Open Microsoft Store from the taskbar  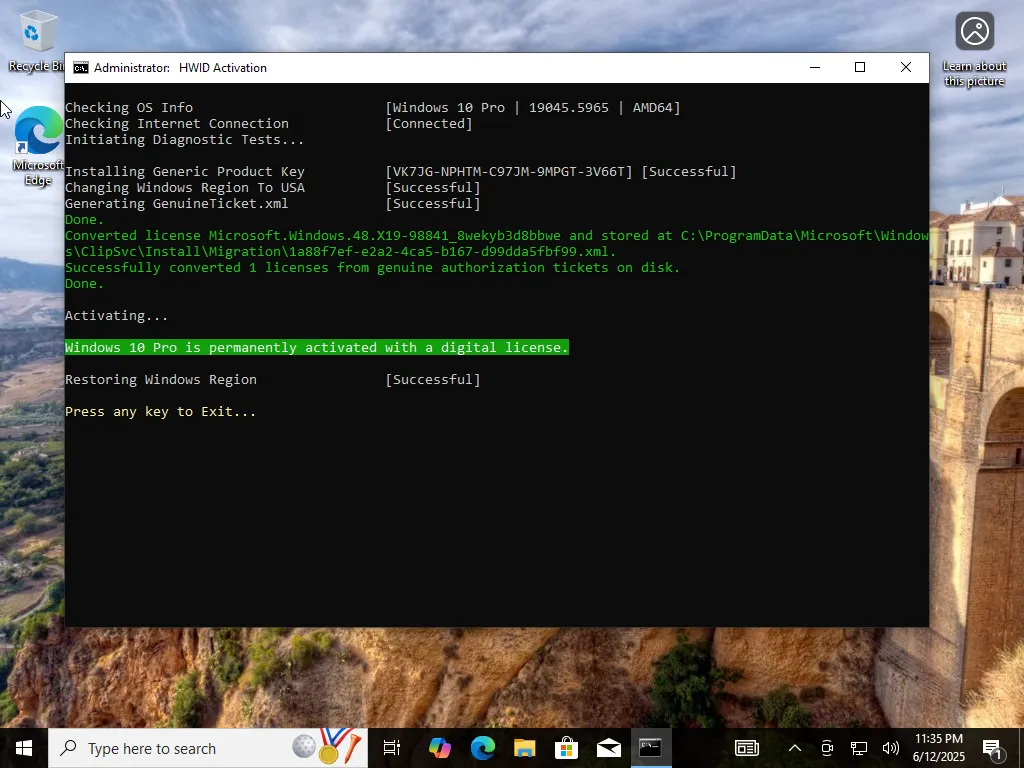(x=566, y=748)
